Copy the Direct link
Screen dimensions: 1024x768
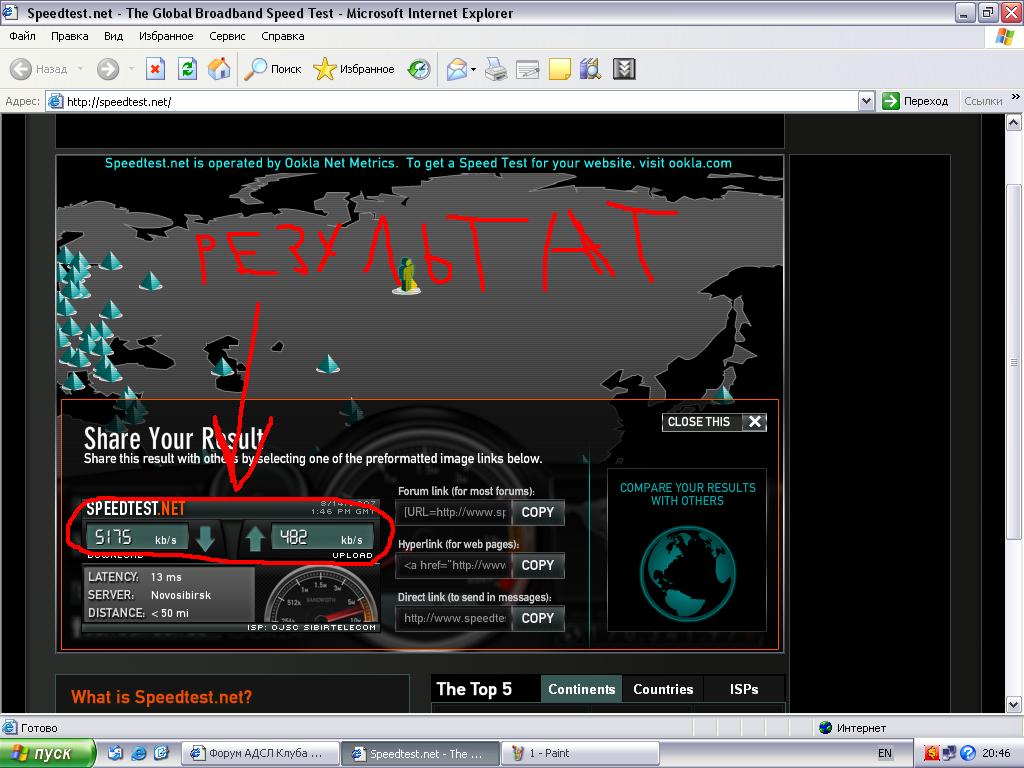click(x=537, y=618)
